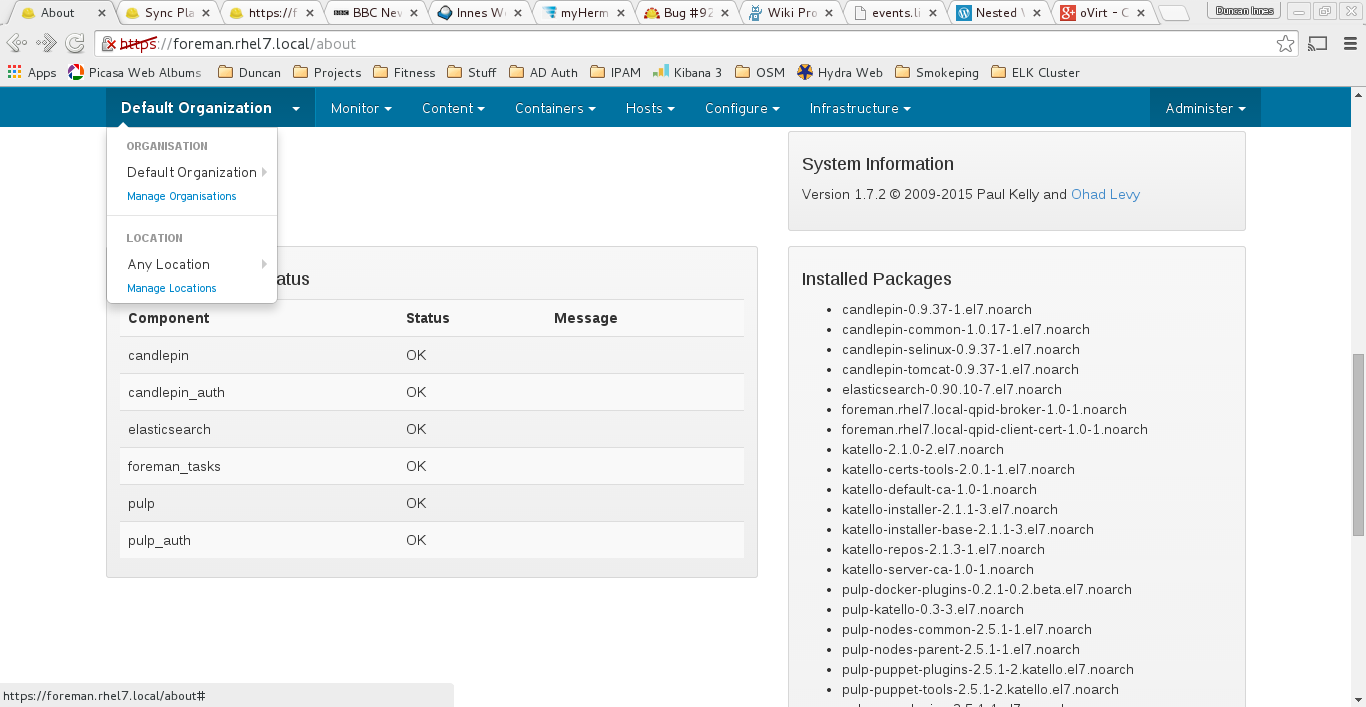The image size is (1366, 707).
Task: Click katello-2.1.0-2.el7.noarch package entry
Action: 923,449
